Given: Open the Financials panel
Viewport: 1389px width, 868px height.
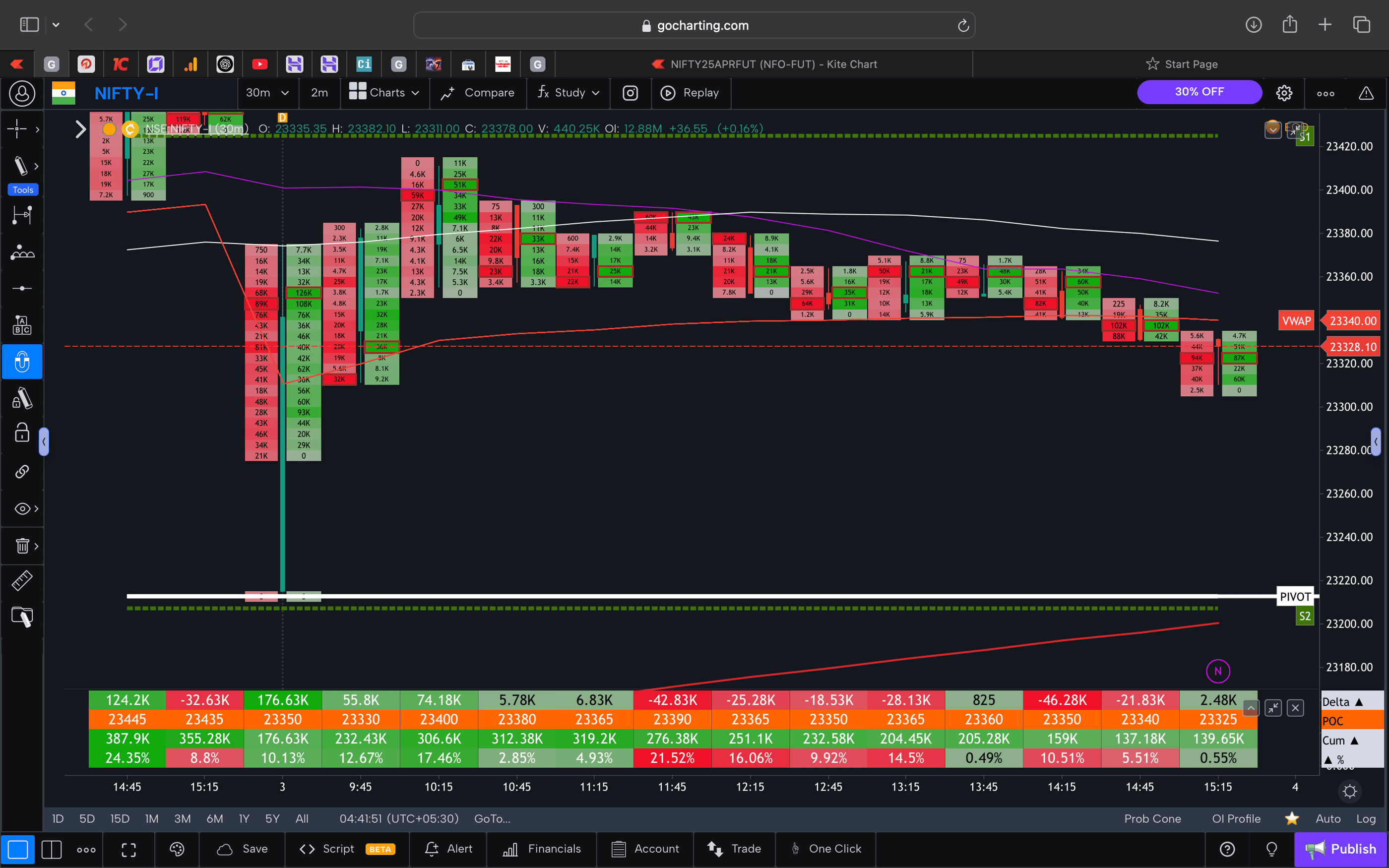Looking at the screenshot, I should (x=541, y=849).
